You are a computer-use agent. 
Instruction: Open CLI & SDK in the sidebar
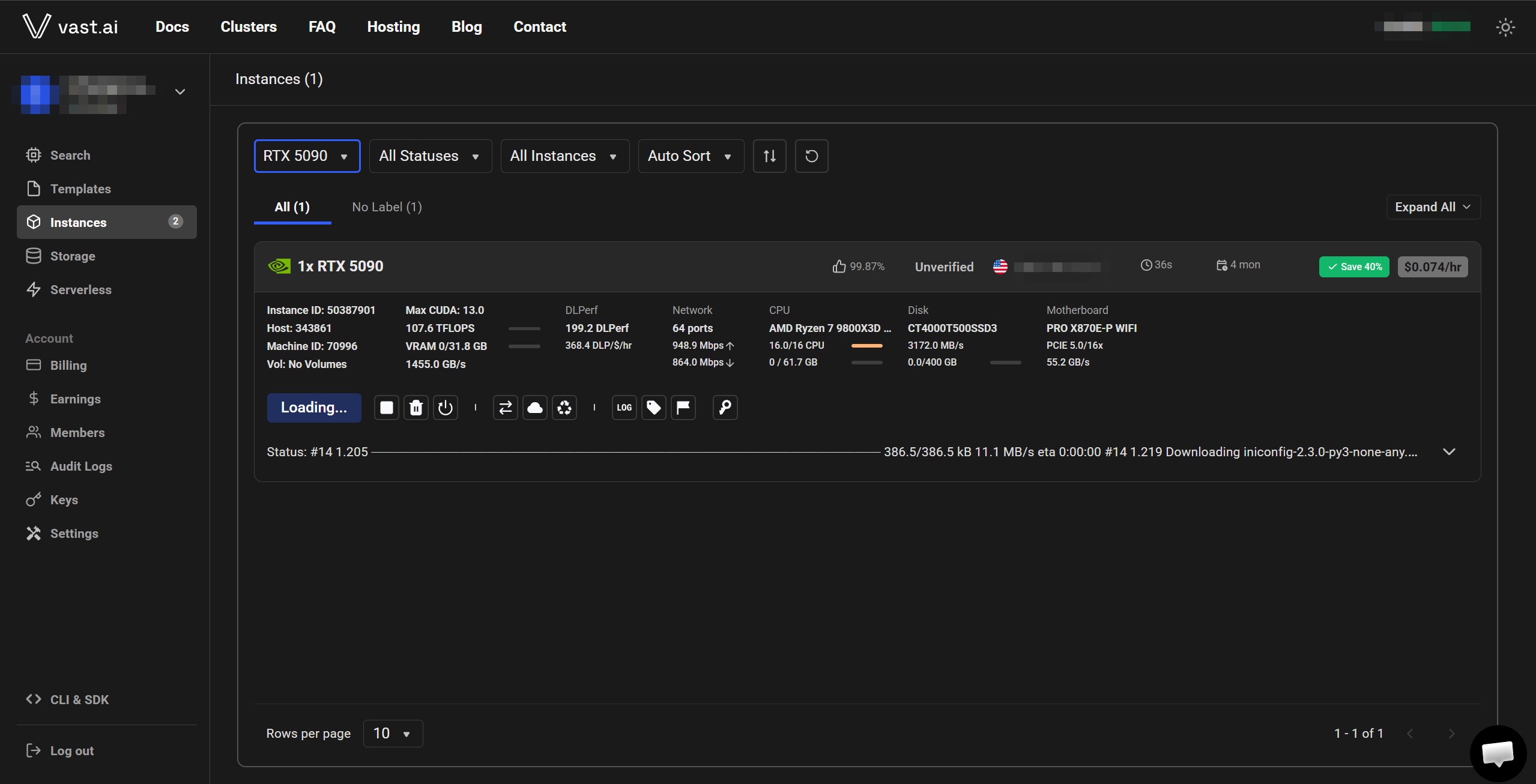(106, 700)
